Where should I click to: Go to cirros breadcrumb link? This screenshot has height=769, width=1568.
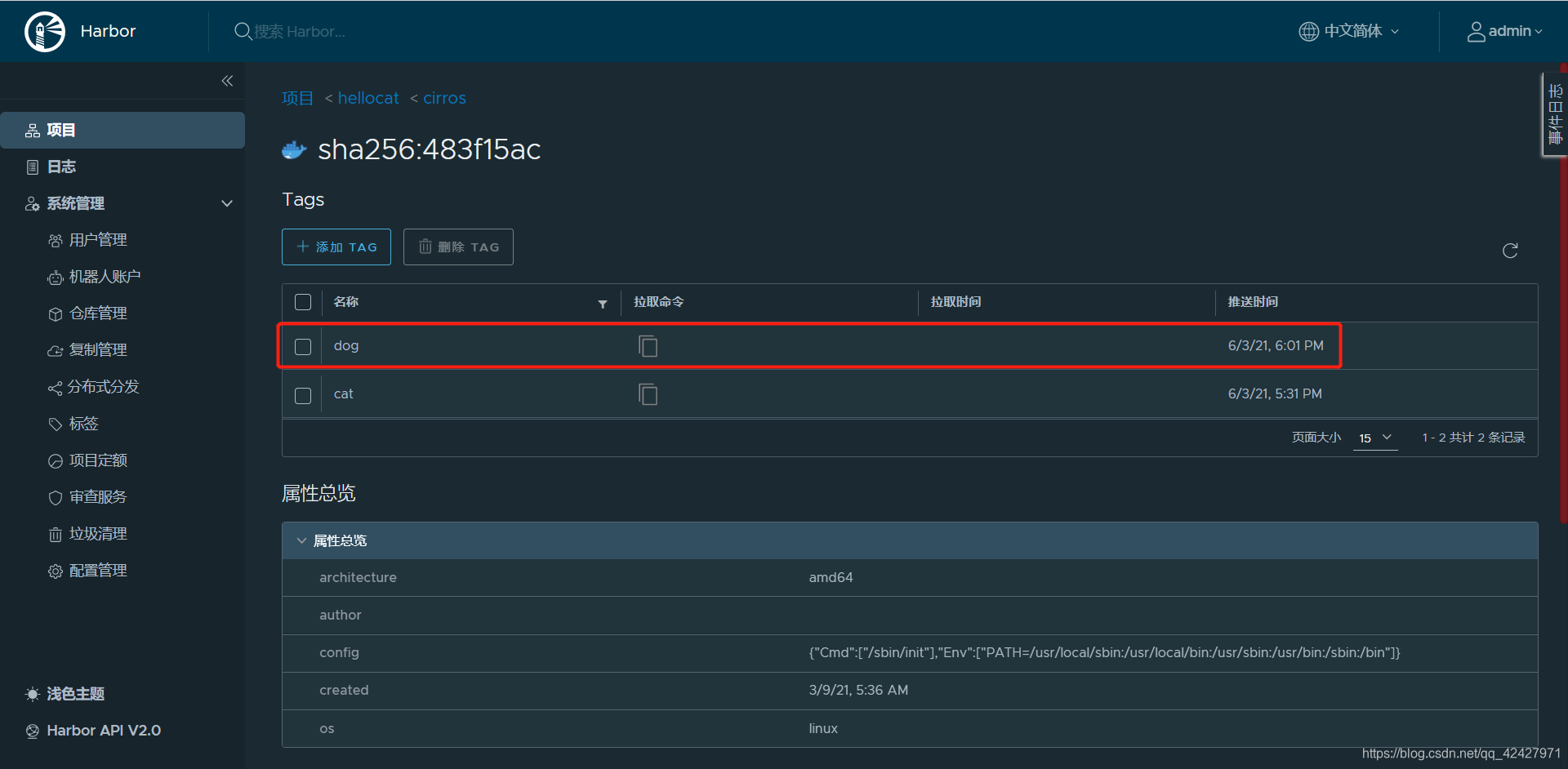pyautogui.click(x=444, y=98)
